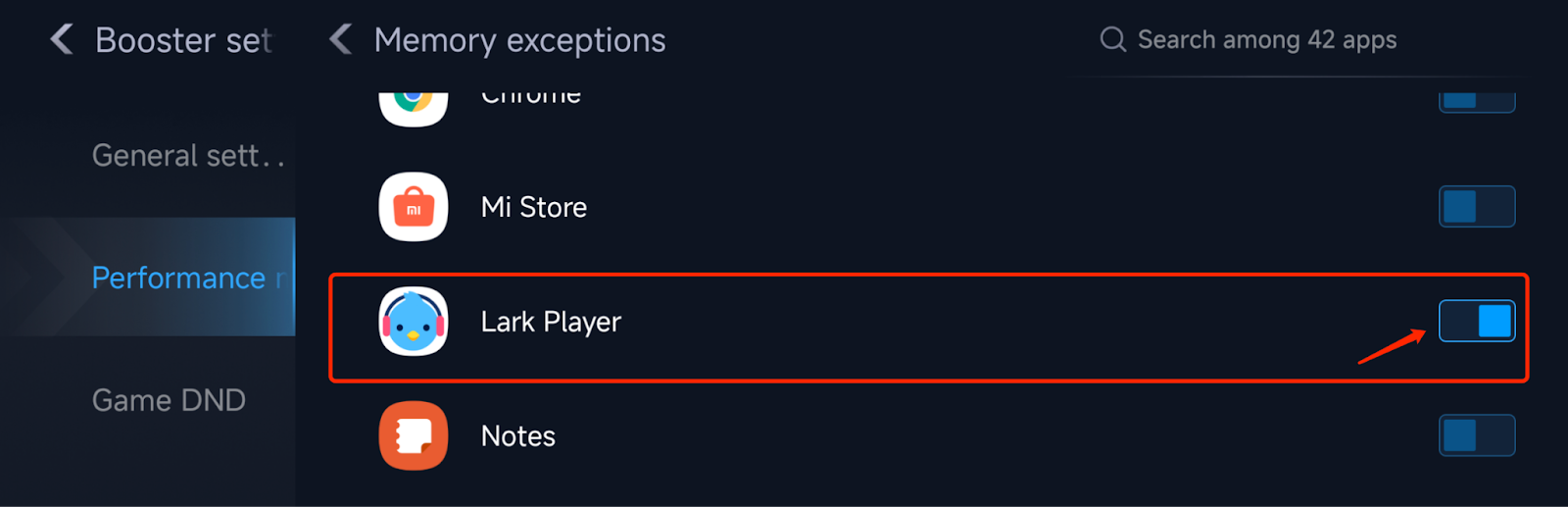Click the Mi Store app name

[x=534, y=208]
